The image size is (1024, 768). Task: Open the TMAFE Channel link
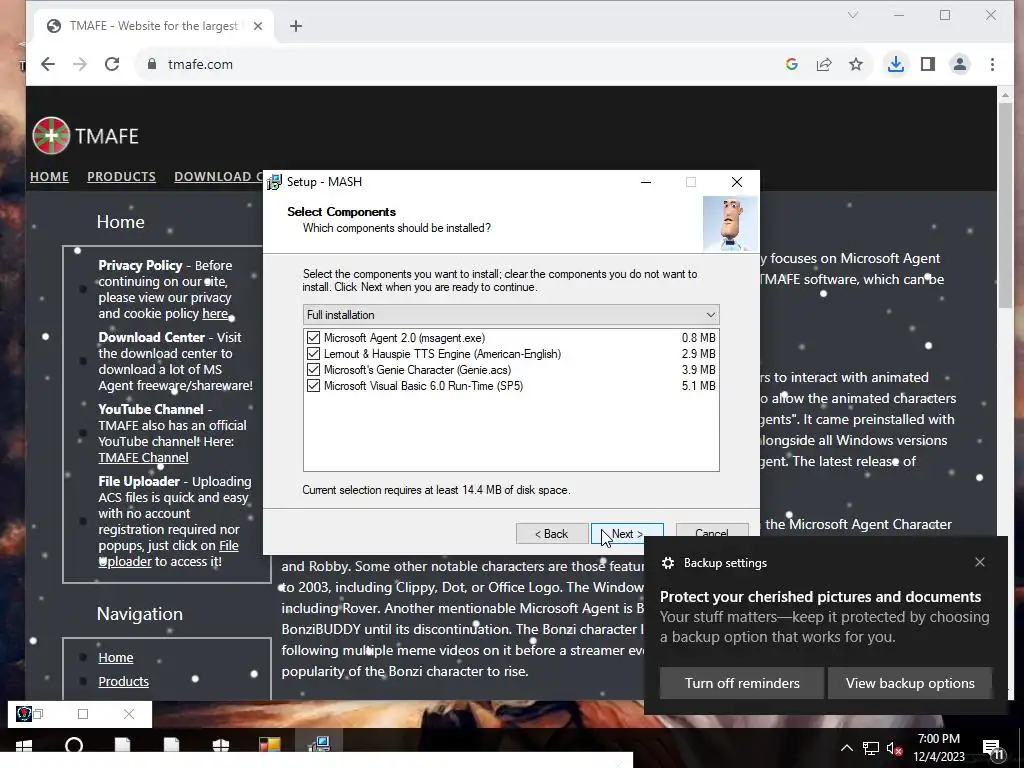[x=143, y=457]
